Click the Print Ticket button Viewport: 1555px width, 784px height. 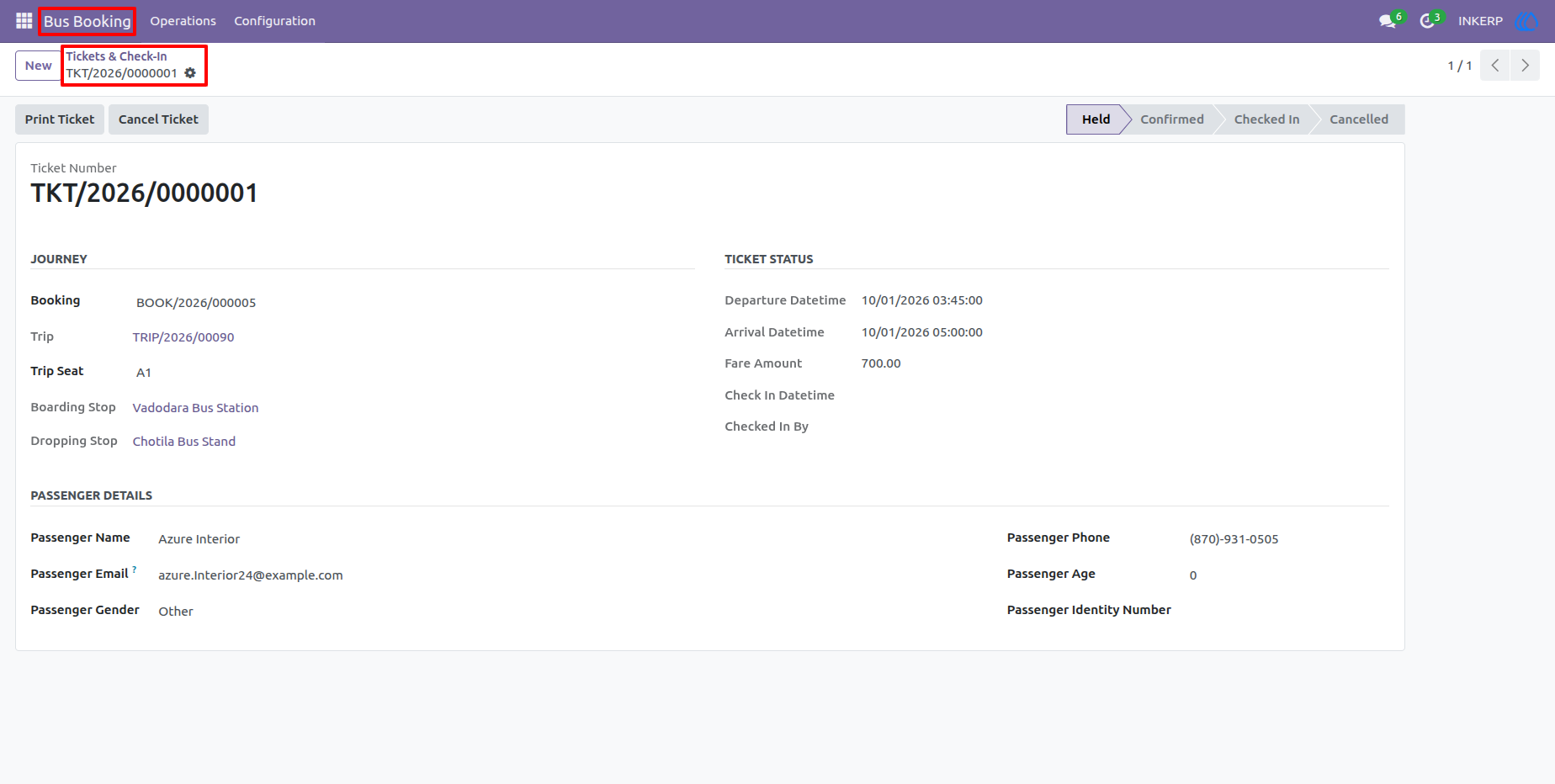pyautogui.click(x=60, y=119)
